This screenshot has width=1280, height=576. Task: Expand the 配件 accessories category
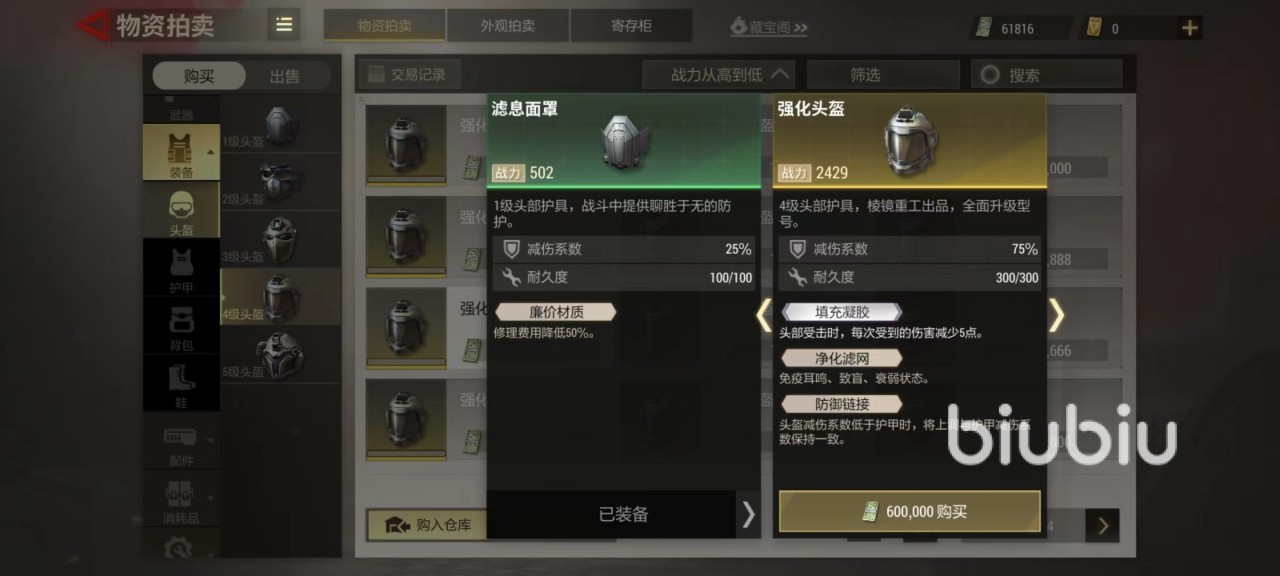[x=181, y=441]
